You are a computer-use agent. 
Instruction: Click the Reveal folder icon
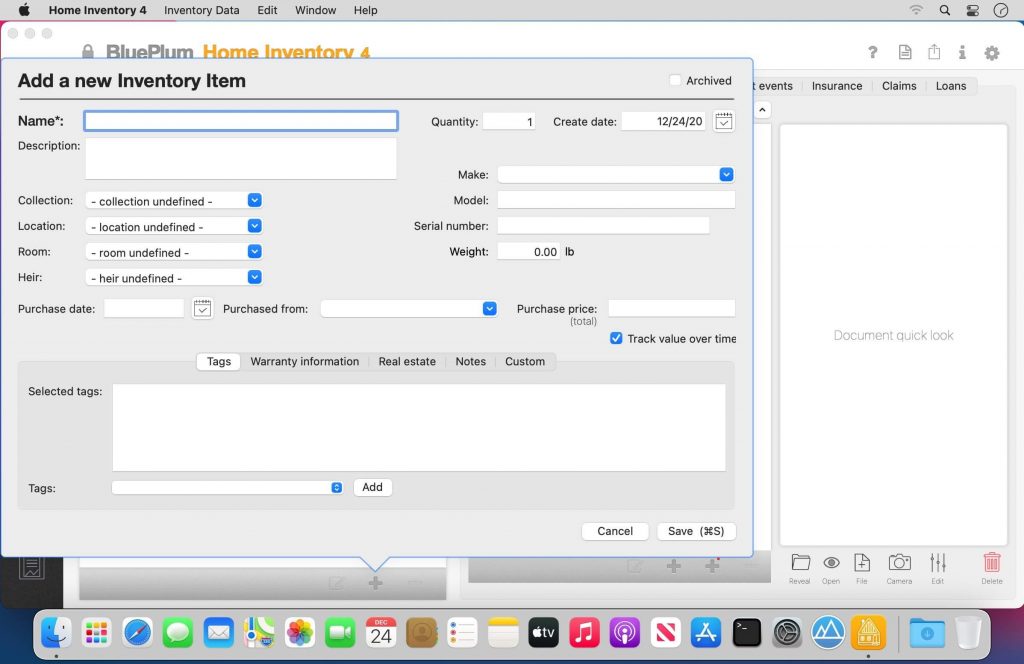click(x=800, y=563)
